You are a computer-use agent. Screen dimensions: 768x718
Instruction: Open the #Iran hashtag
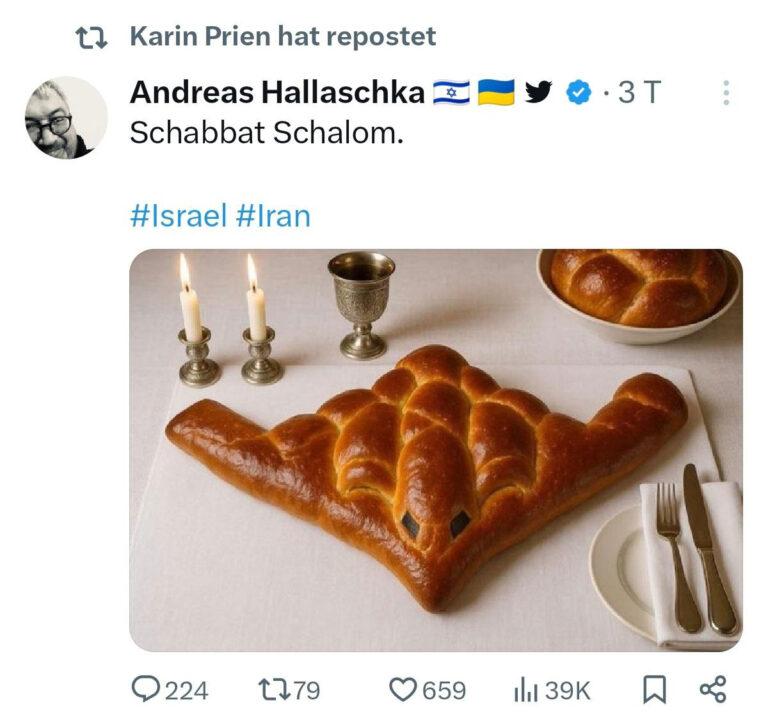[273, 216]
